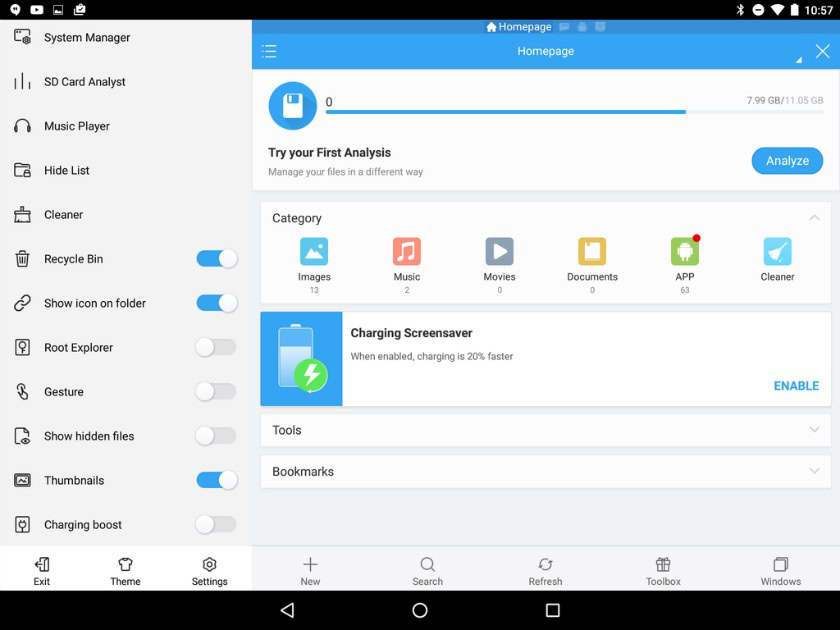Expand the Tools section
This screenshot has height=630, width=840.
(x=545, y=430)
